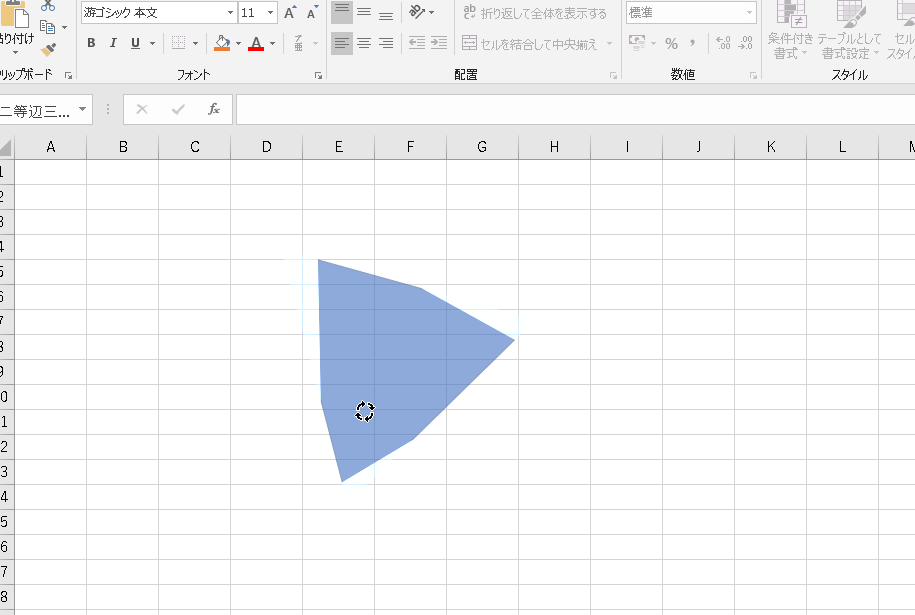Image resolution: width=915 pixels, height=615 pixels.
Task: Click Format as Table button
Action: click(x=849, y=30)
